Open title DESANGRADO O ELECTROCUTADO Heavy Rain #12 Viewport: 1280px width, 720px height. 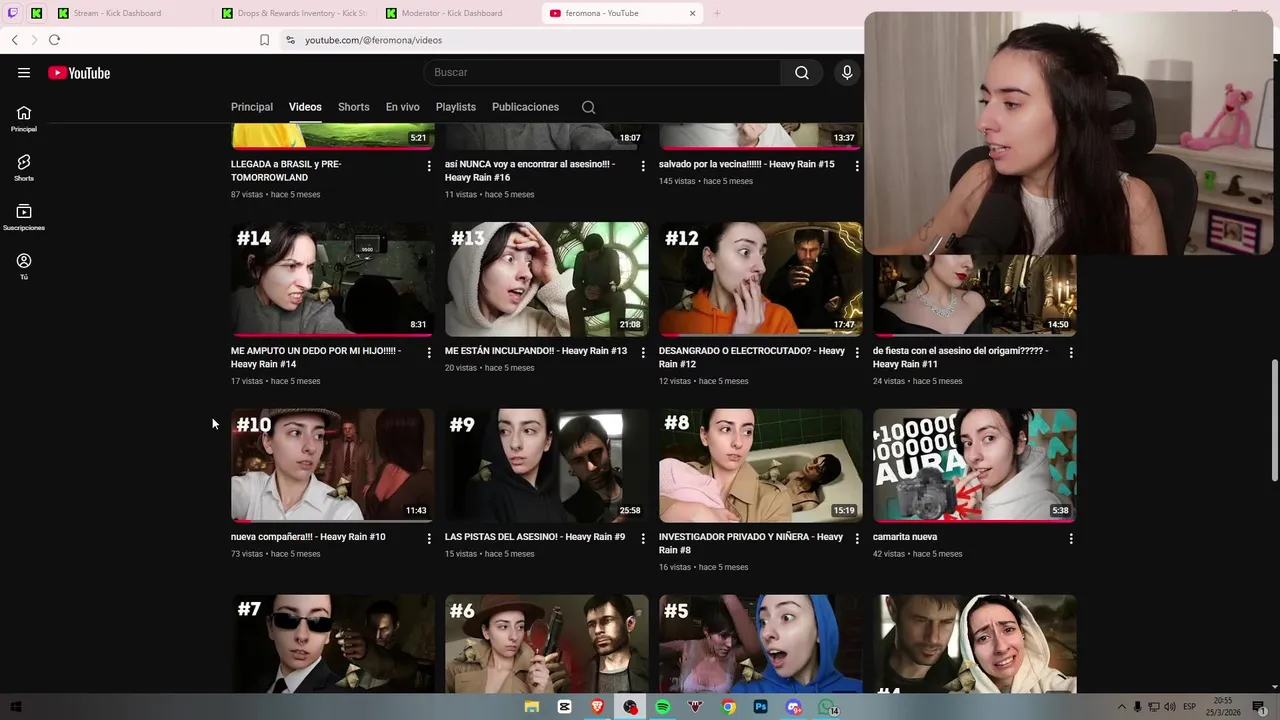click(x=752, y=358)
